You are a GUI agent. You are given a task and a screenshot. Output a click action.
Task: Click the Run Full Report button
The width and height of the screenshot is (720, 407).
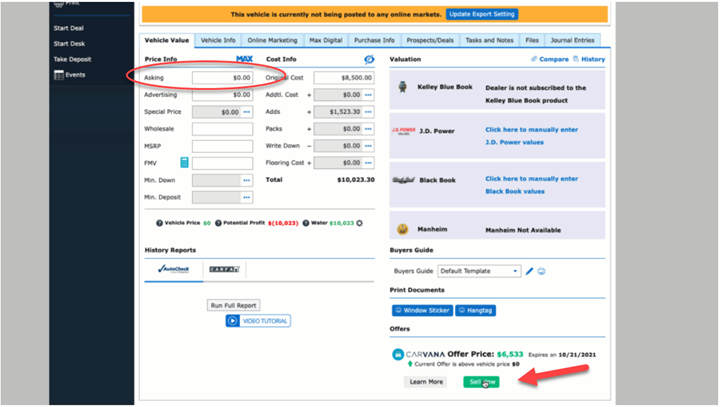(233, 305)
